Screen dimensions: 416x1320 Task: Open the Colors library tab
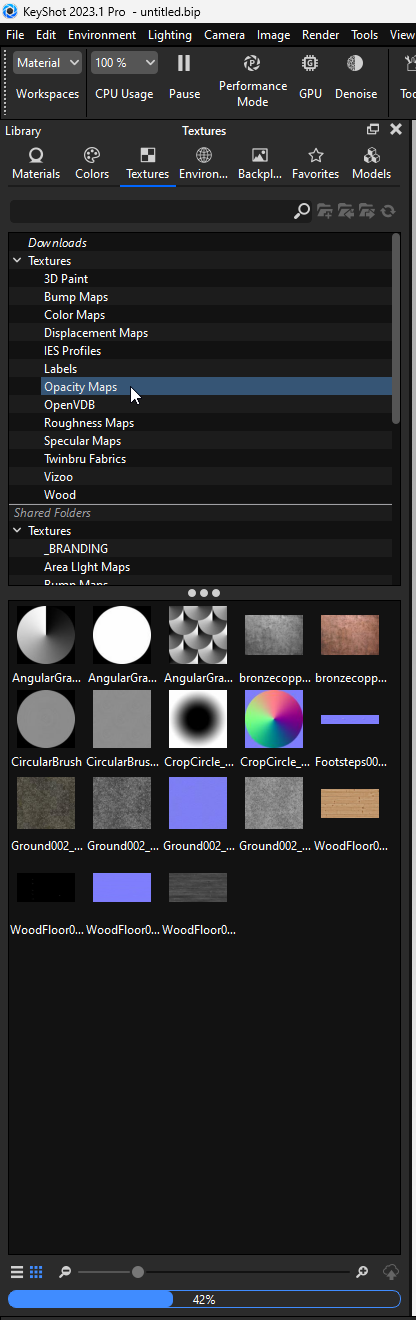point(92,164)
